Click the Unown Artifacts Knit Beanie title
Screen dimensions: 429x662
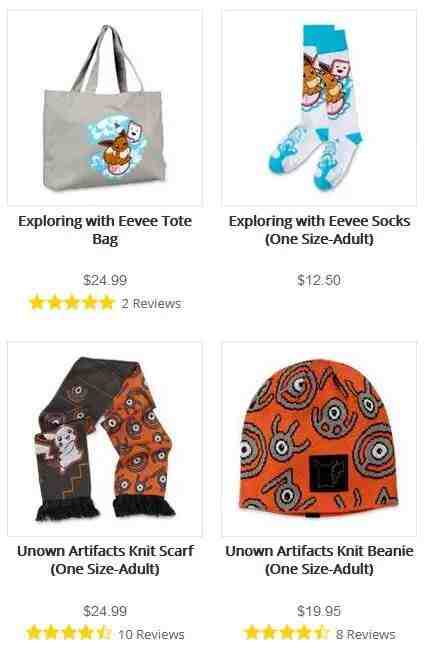click(x=319, y=560)
